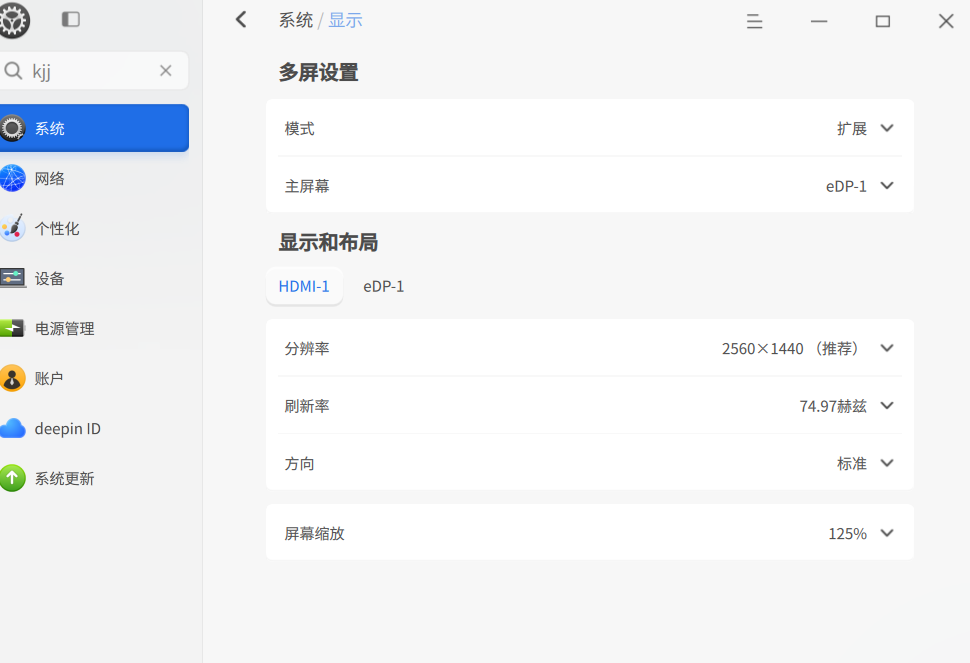970x663 pixels.
Task: Open the hamburger main menu
Action: pyautogui.click(x=754, y=21)
